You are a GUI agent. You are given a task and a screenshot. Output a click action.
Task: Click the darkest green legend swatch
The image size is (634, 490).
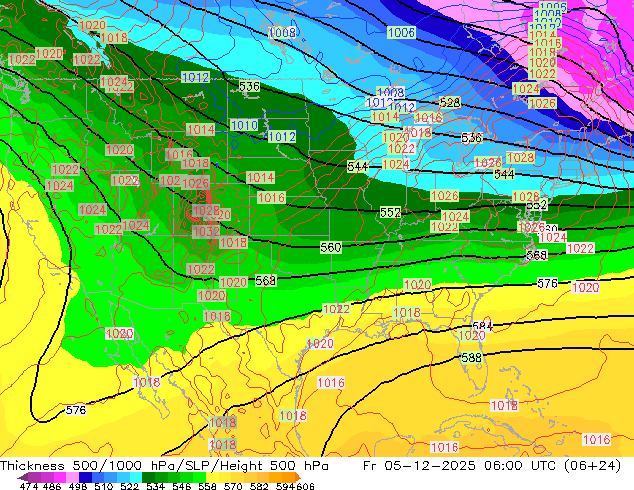tap(148, 477)
